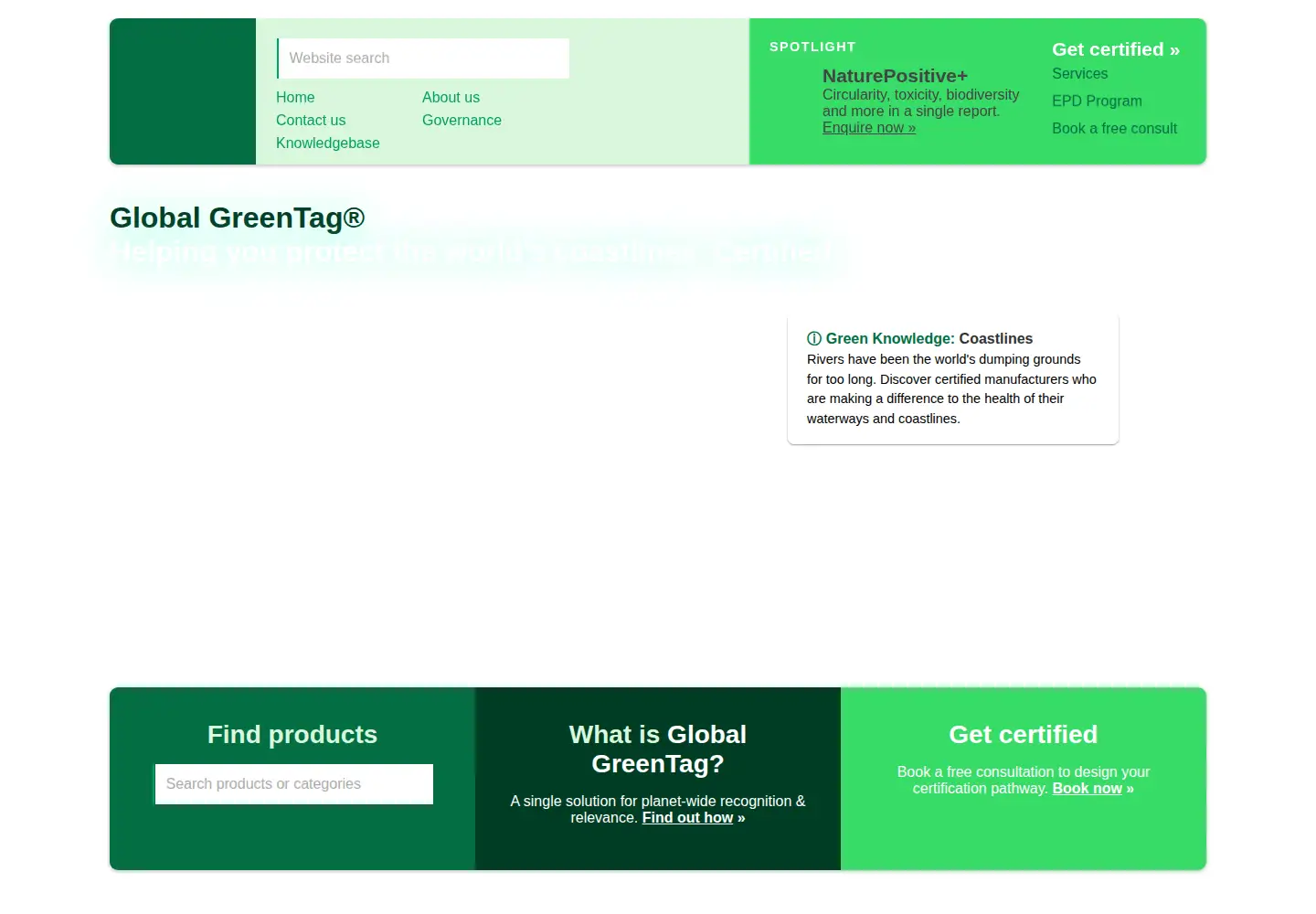1316x914 pixels.
Task: Click the Enquire now » link
Action: click(869, 128)
